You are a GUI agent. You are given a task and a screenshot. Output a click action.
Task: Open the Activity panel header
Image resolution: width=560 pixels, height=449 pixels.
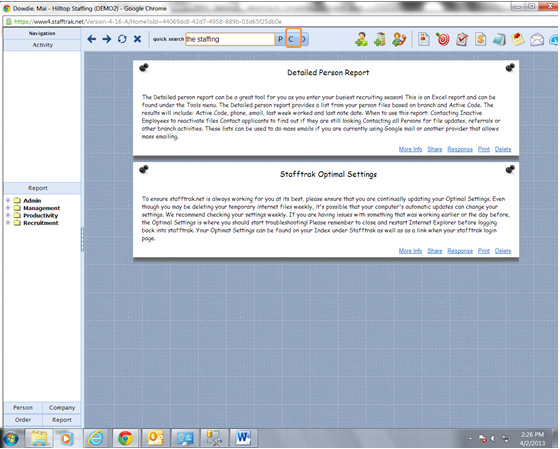42,45
